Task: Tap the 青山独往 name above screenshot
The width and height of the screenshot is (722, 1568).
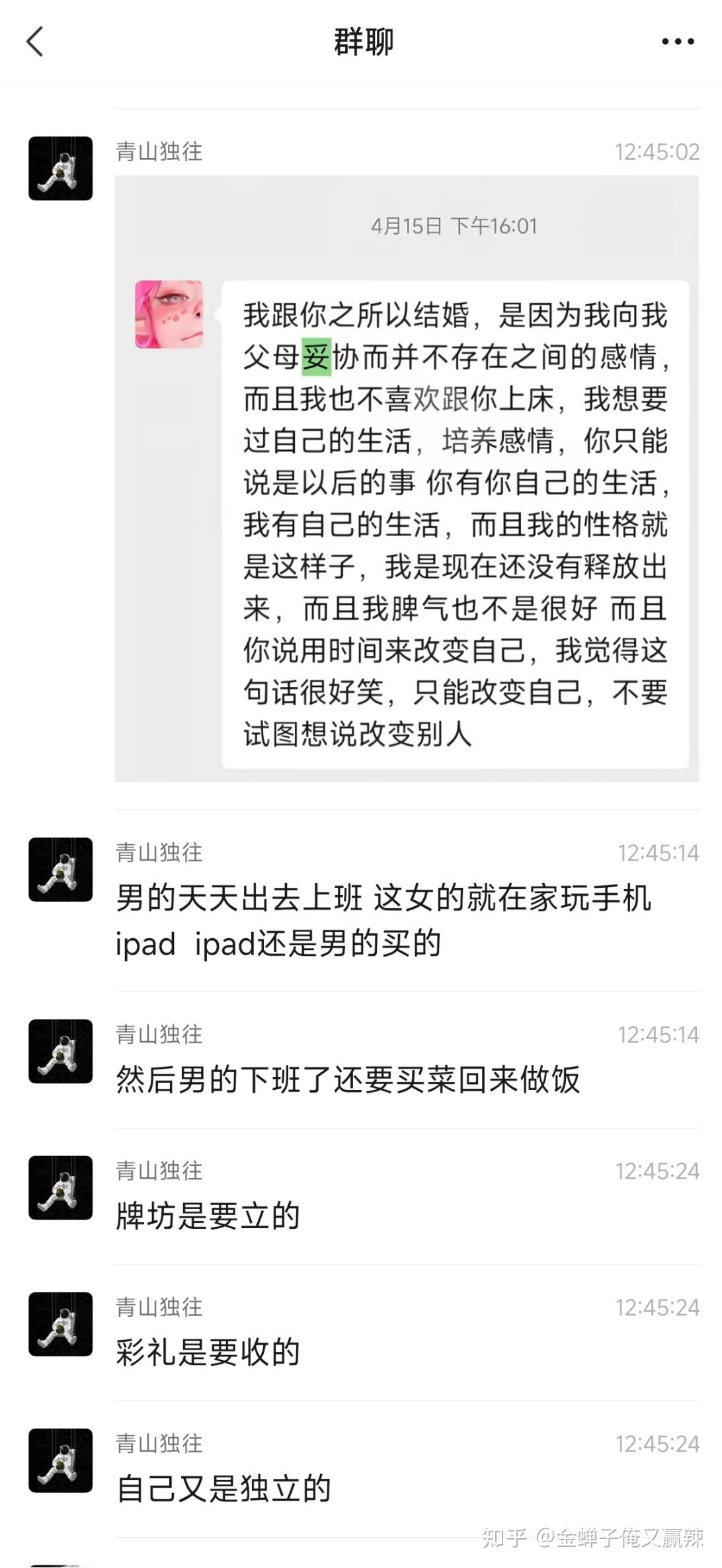Action: coord(159,151)
